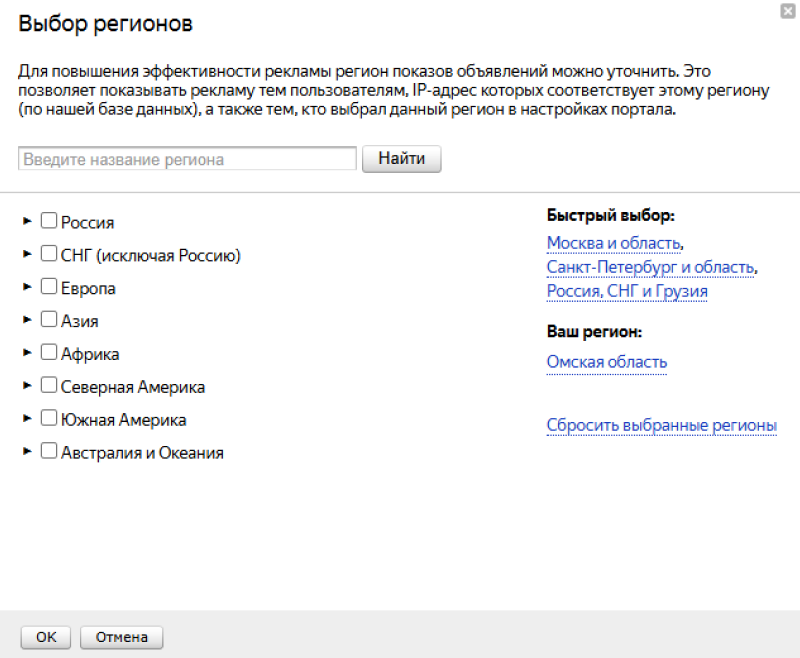800x658 pixels.
Task: Expand the Россия tree node
Action: 28,222
